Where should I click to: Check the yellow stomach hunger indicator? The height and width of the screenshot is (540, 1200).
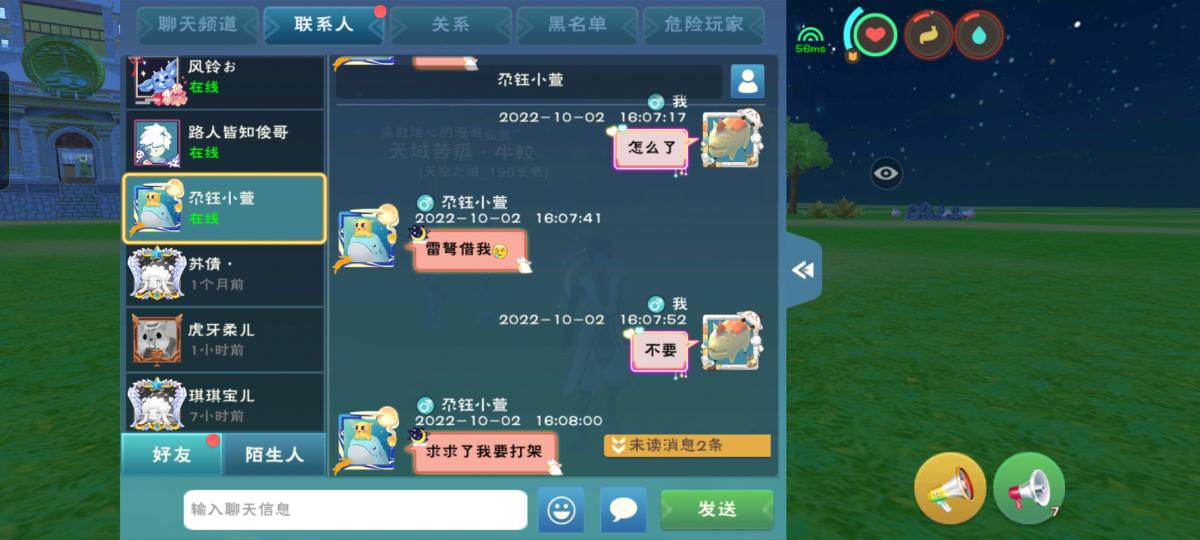(x=929, y=35)
